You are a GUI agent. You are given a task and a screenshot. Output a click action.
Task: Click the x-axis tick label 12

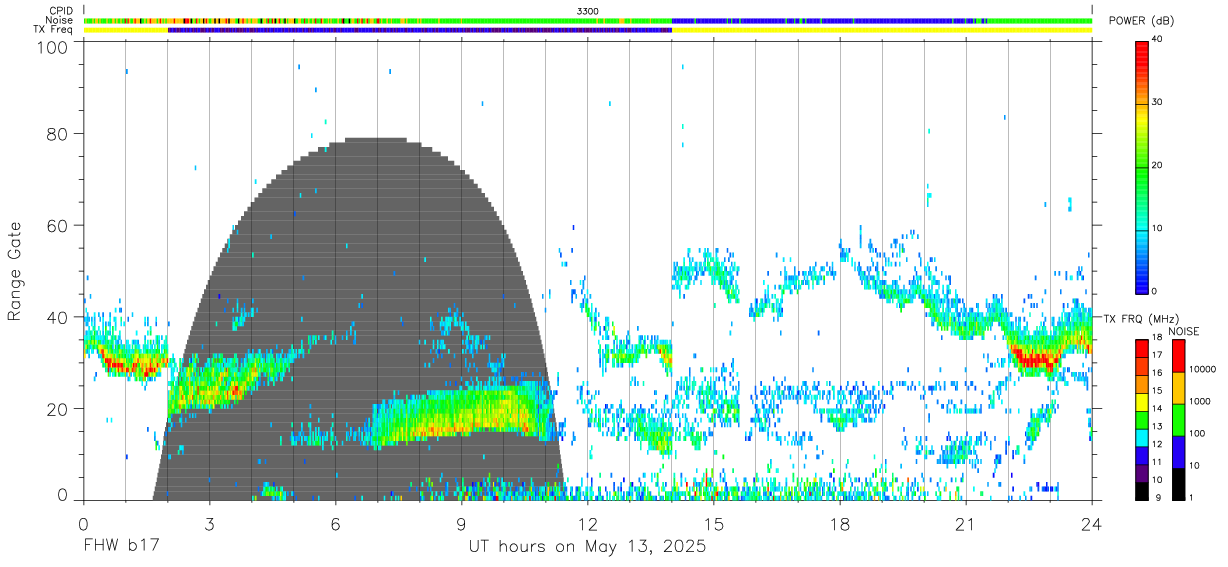point(588,523)
